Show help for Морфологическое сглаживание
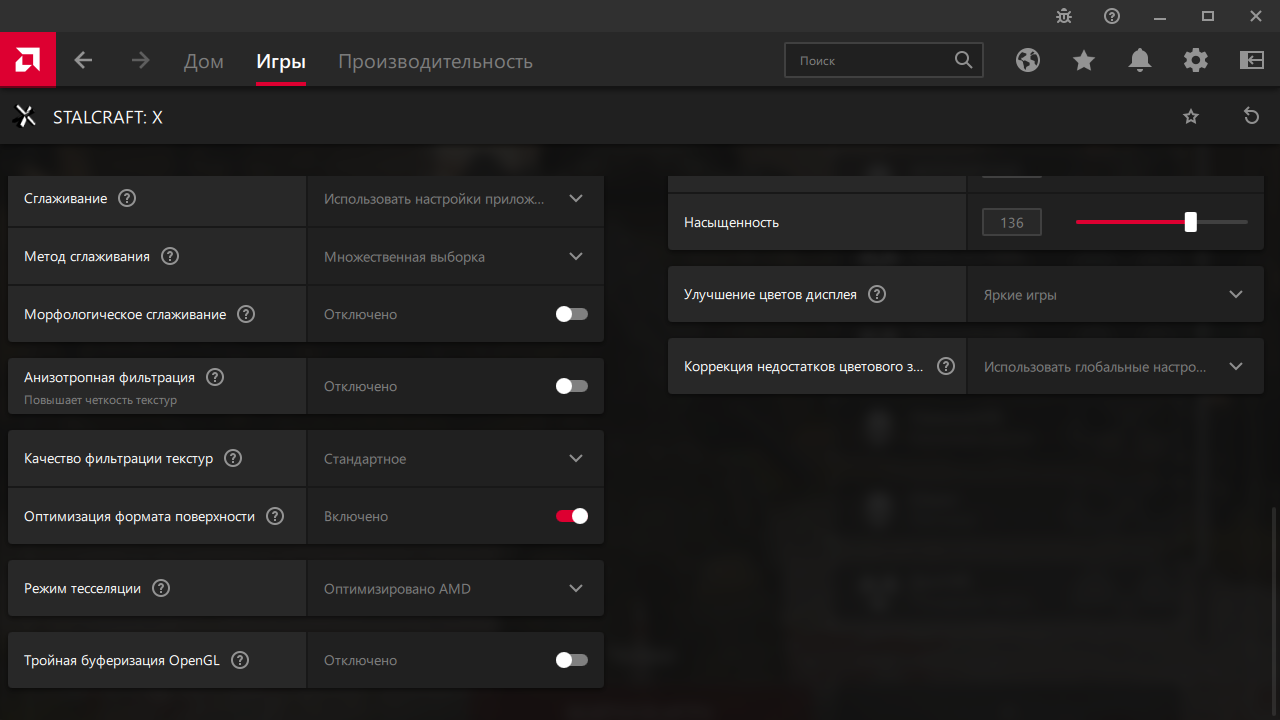 [246, 314]
